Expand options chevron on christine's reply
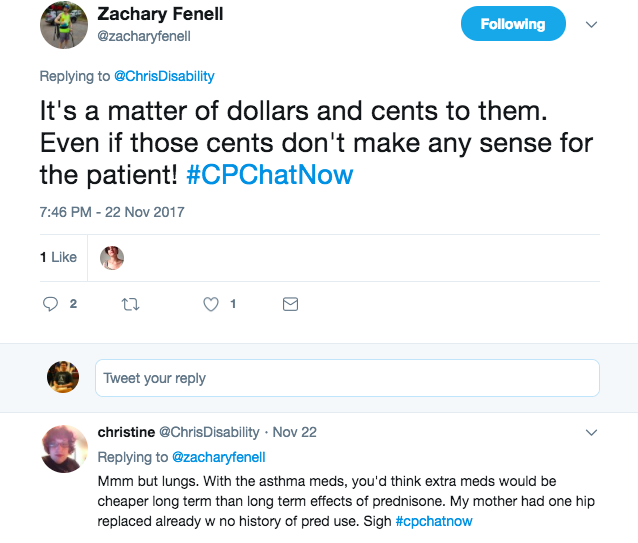This screenshot has width=638, height=543. tap(591, 433)
